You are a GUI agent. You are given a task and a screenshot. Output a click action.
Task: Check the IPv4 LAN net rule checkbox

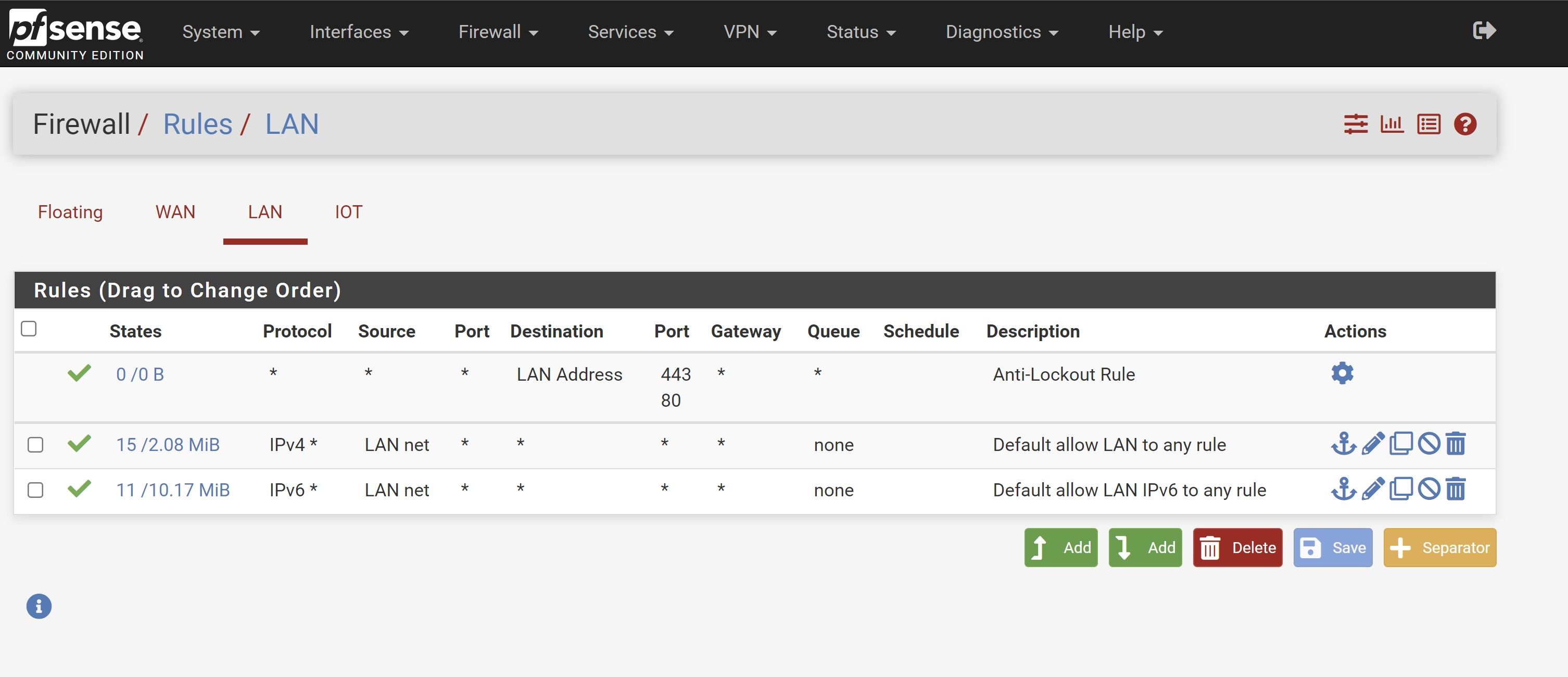pyautogui.click(x=35, y=445)
